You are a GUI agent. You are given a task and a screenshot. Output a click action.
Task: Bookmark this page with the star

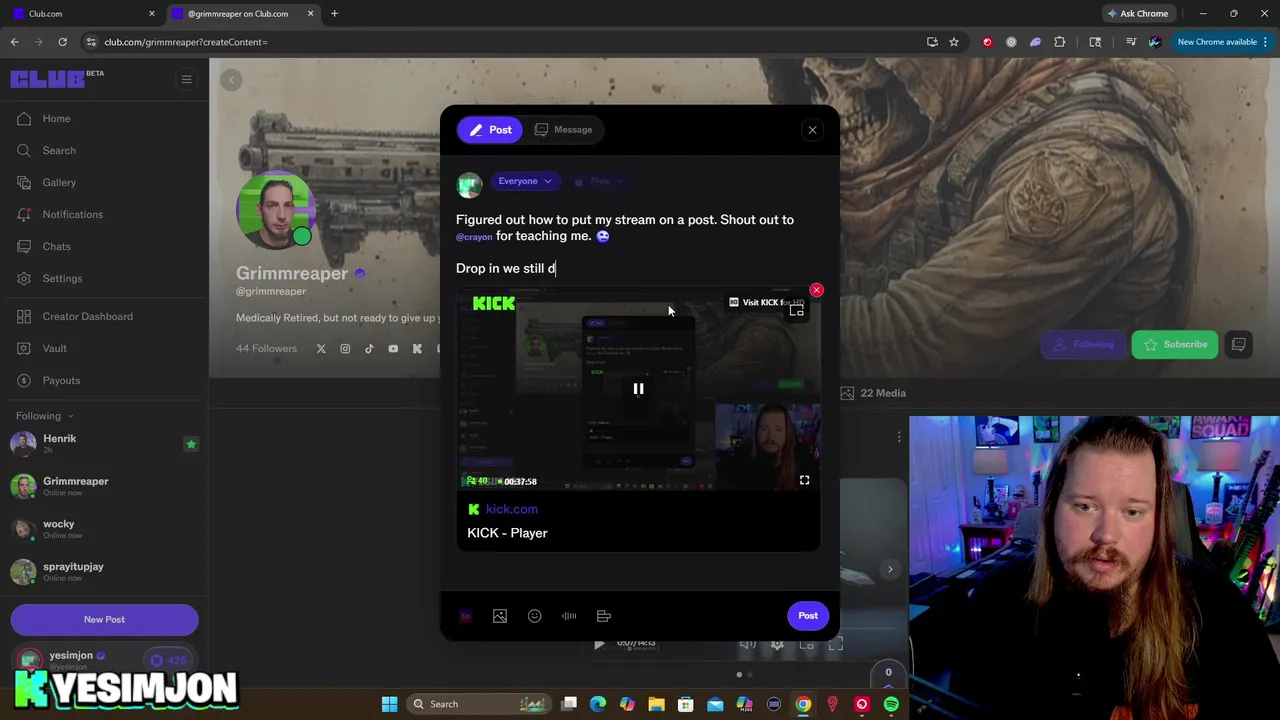tap(954, 42)
